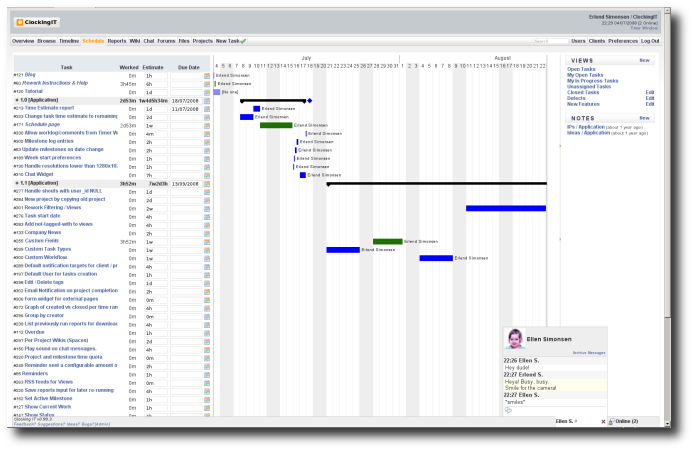Open calendar picker for Group by creator
This screenshot has height=451, width=694.
pyautogui.click(x=207, y=316)
